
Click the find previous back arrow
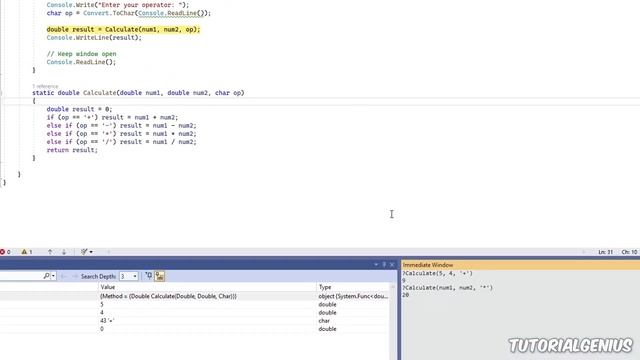(x=63, y=276)
